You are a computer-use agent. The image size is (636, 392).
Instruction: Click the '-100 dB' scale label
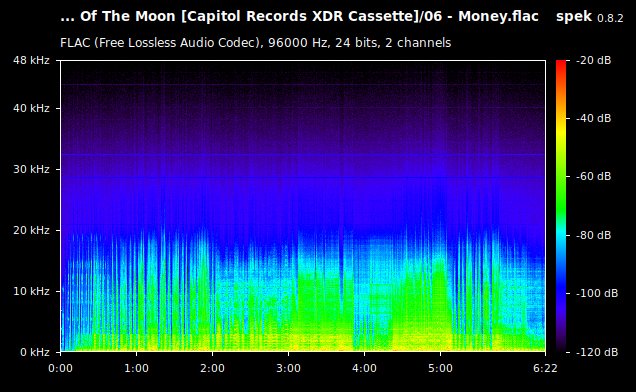pos(597,293)
